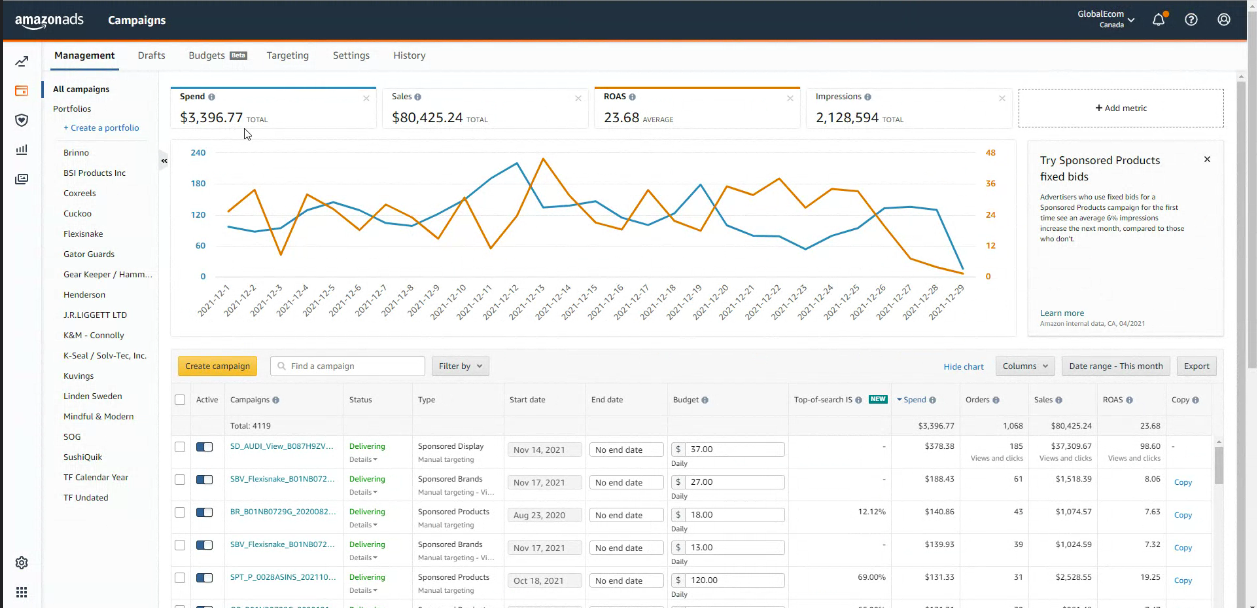Open the shield heart icon in left rail

[21, 120]
